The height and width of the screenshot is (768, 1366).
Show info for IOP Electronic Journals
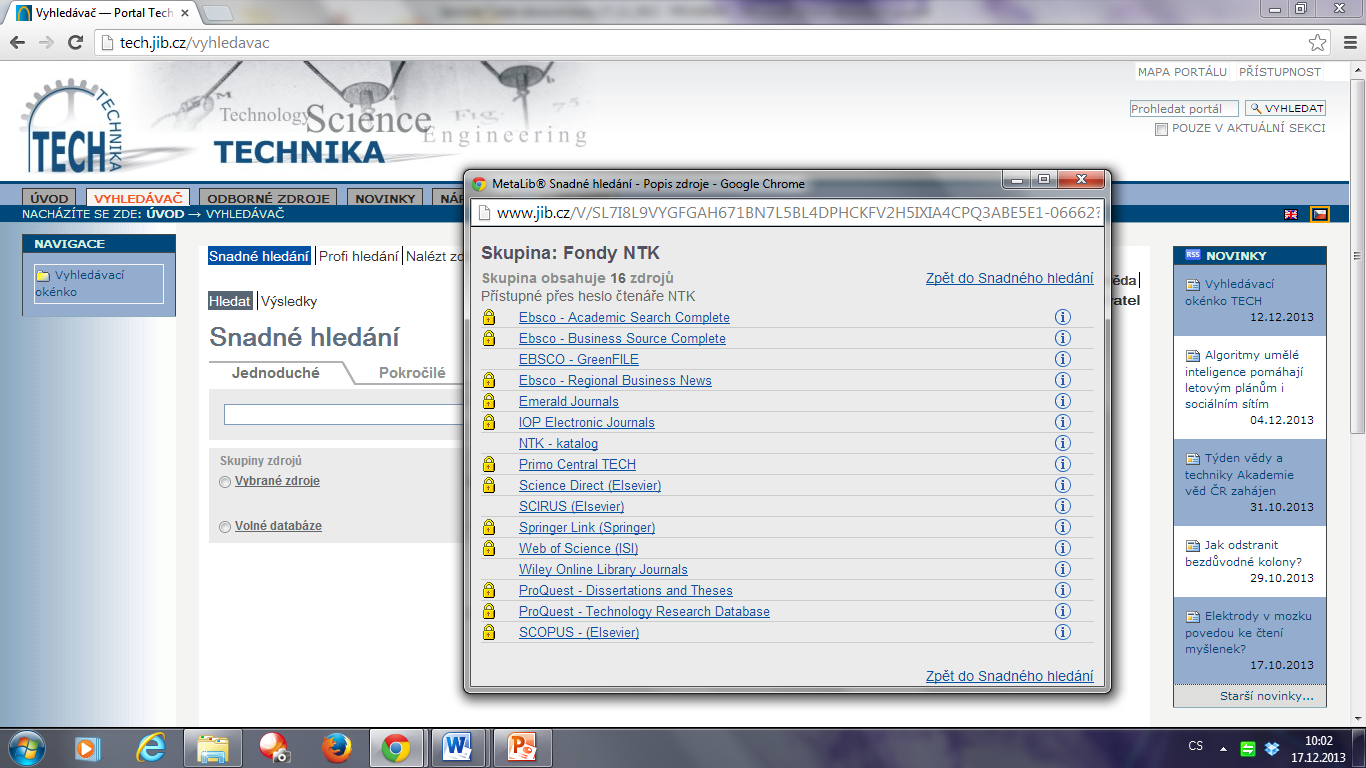[1062, 422]
